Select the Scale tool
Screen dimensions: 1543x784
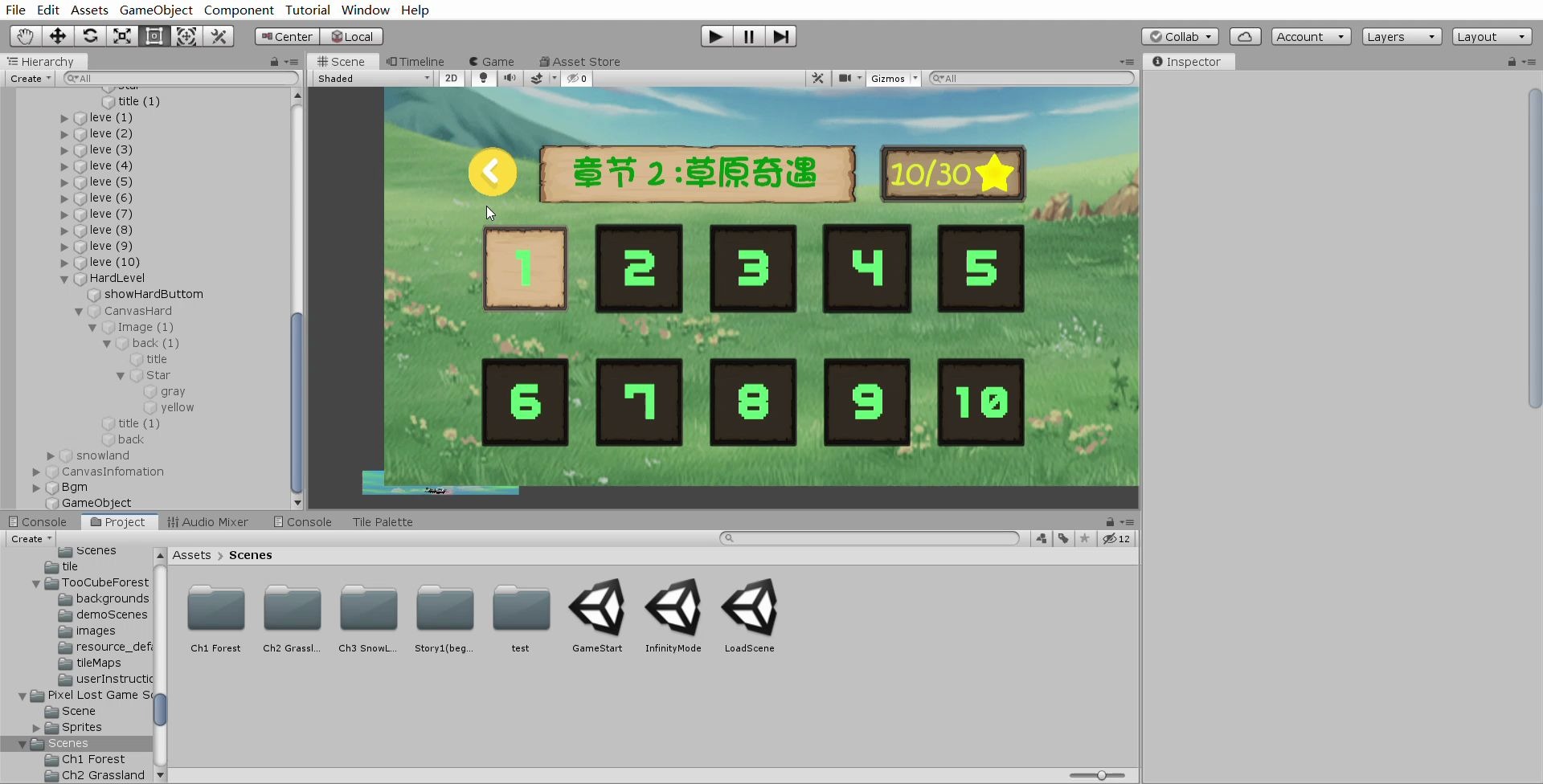pyautogui.click(x=122, y=36)
